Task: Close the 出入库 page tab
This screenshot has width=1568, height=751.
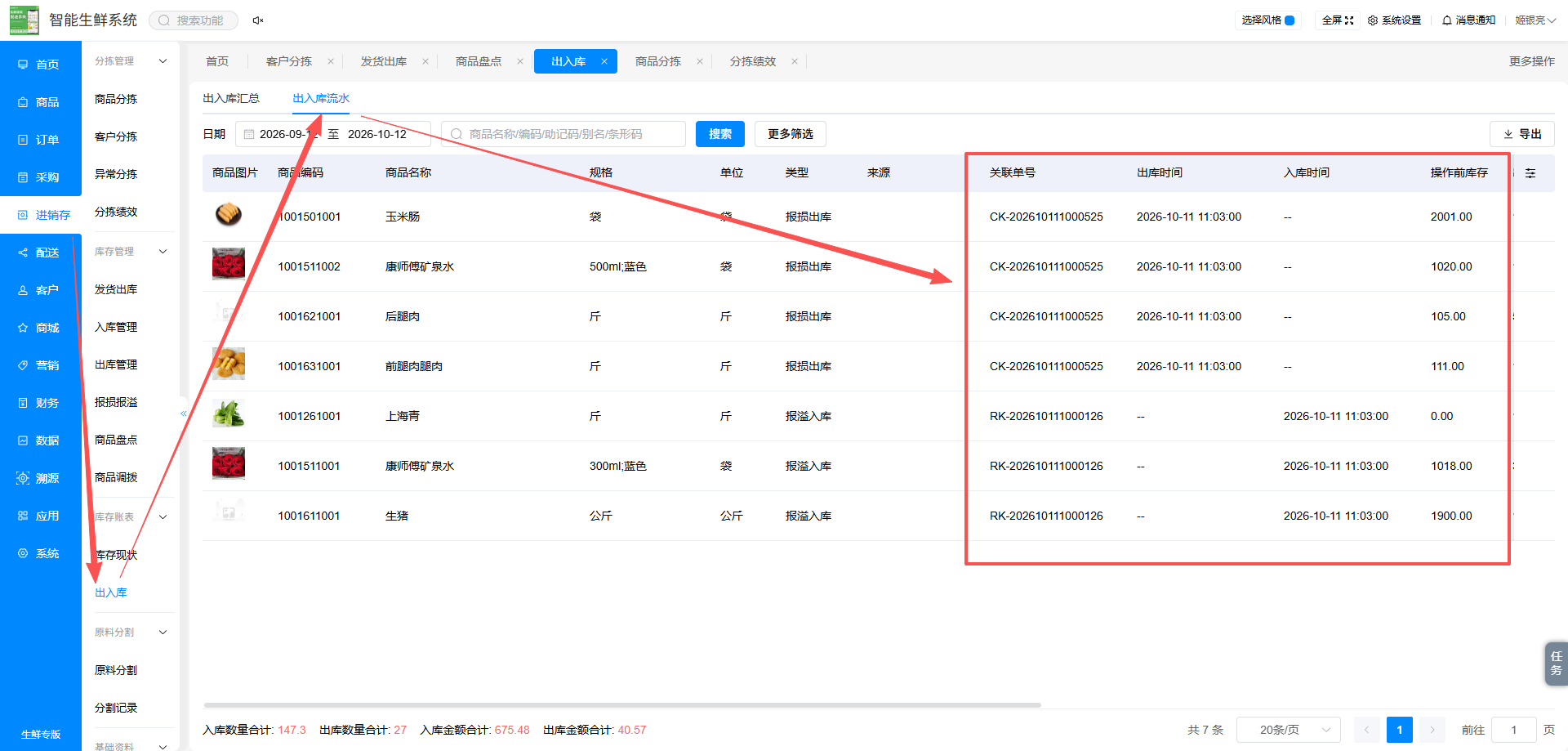Action: pos(604,61)
